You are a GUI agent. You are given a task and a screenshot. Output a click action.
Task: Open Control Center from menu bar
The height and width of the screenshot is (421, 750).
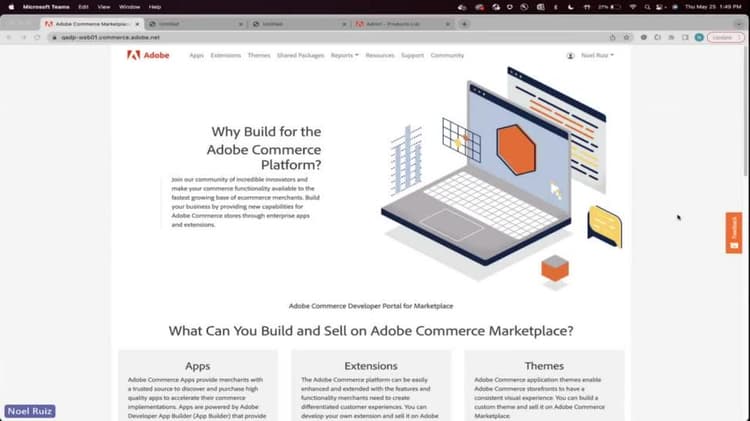click(x=661, y=7)
